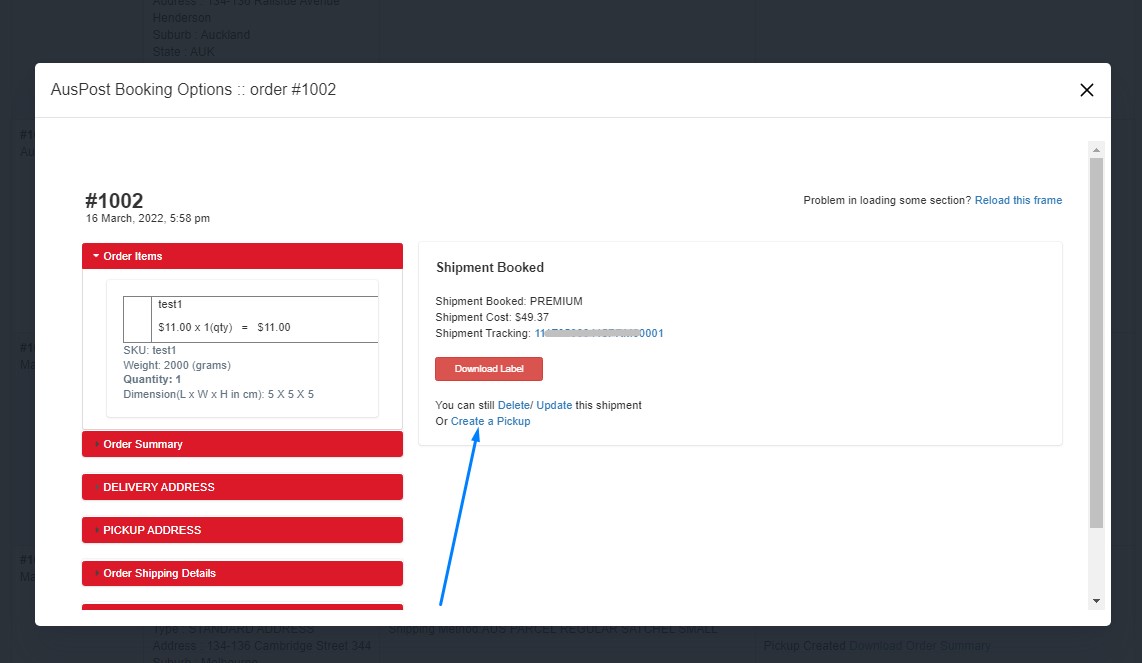Click the $11.00 x 1(qty) price line
The width and height of the screenshot is (1142, 663).
224,327
